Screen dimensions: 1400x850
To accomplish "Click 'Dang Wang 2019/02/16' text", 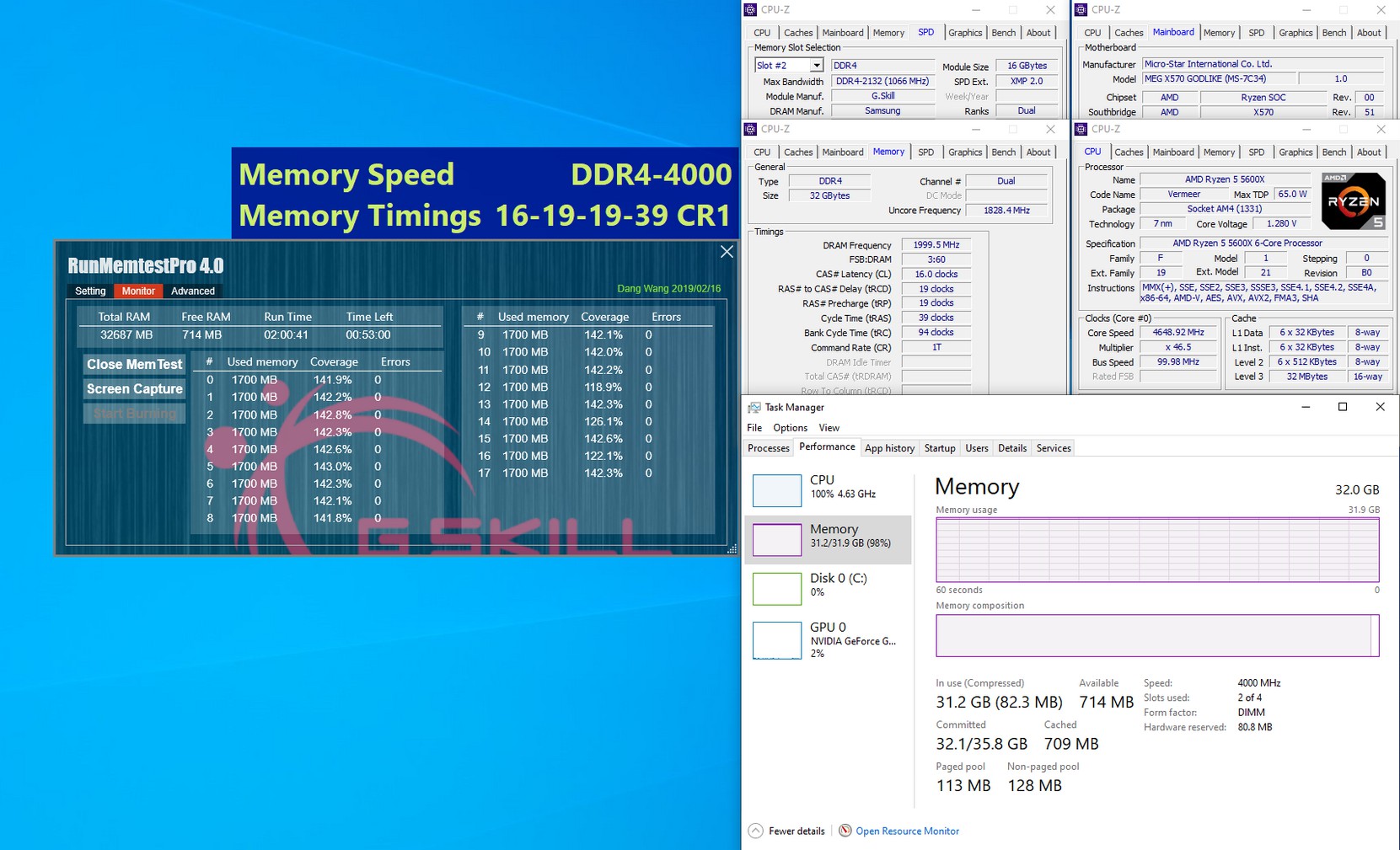I will coord(668,289).
